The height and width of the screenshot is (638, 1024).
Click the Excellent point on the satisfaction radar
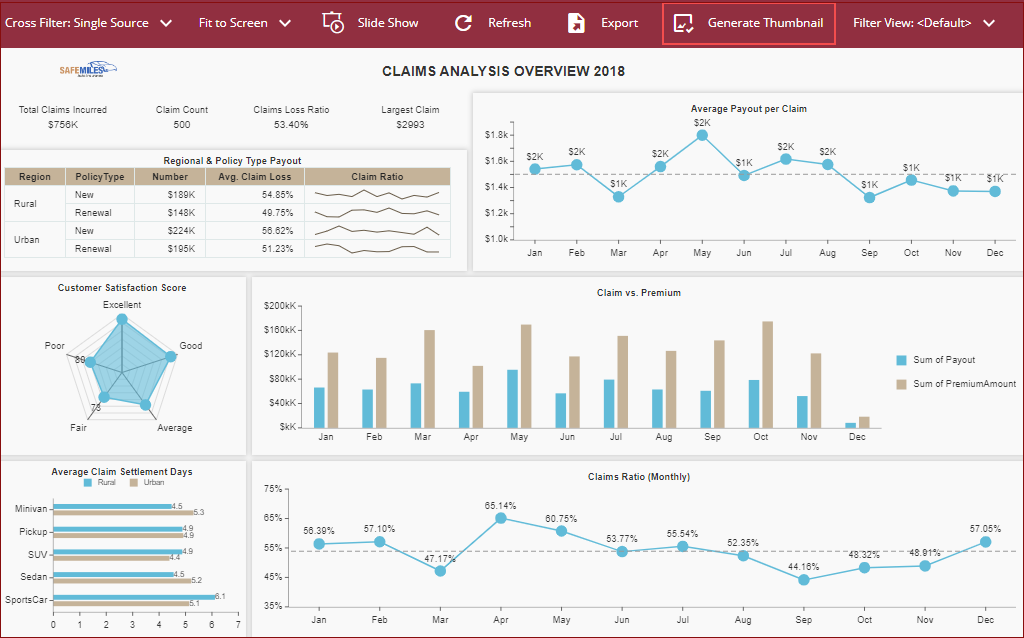pyautogui.click(x=122, y=320)
